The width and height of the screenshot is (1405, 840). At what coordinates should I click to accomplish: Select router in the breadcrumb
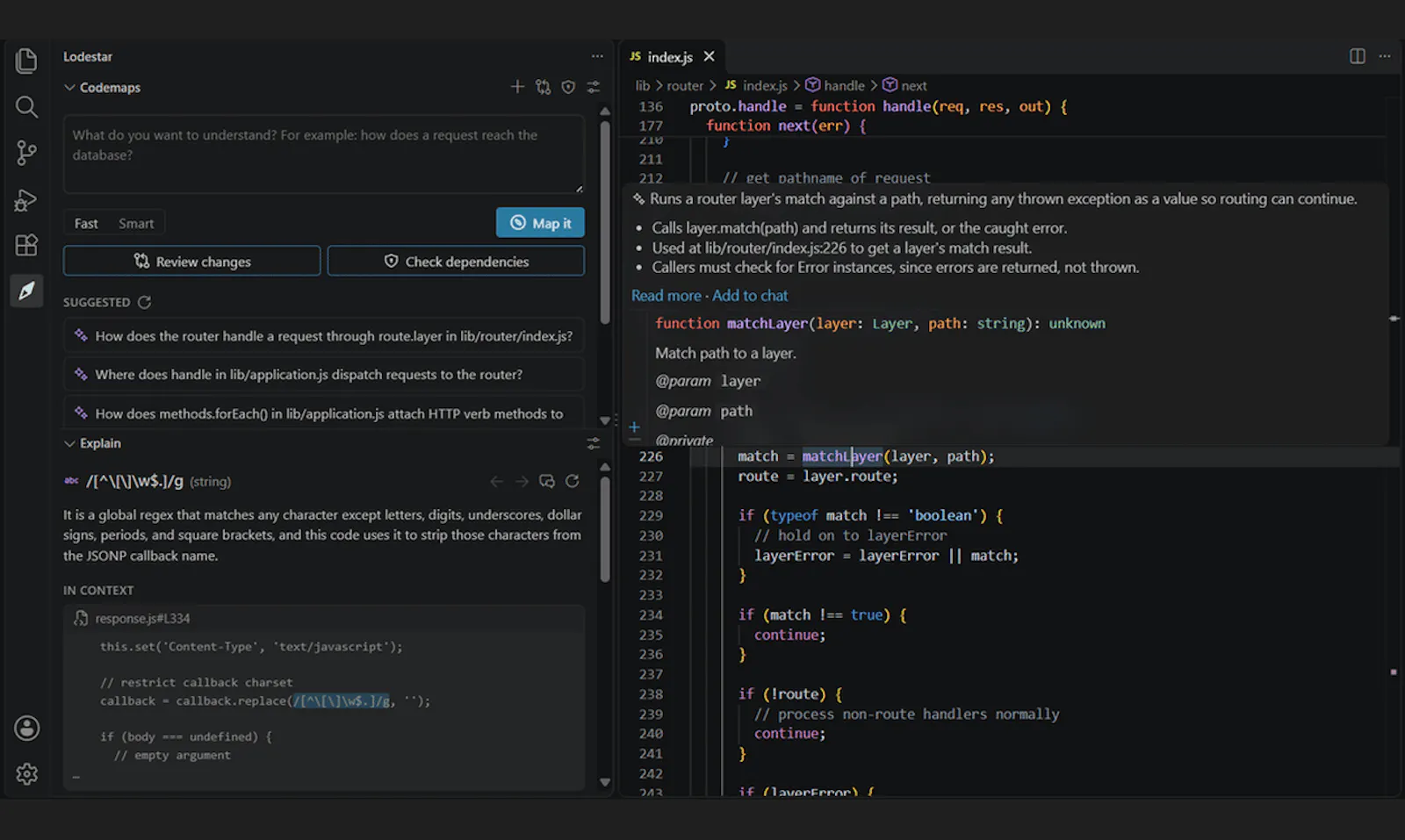coord(685,85)
